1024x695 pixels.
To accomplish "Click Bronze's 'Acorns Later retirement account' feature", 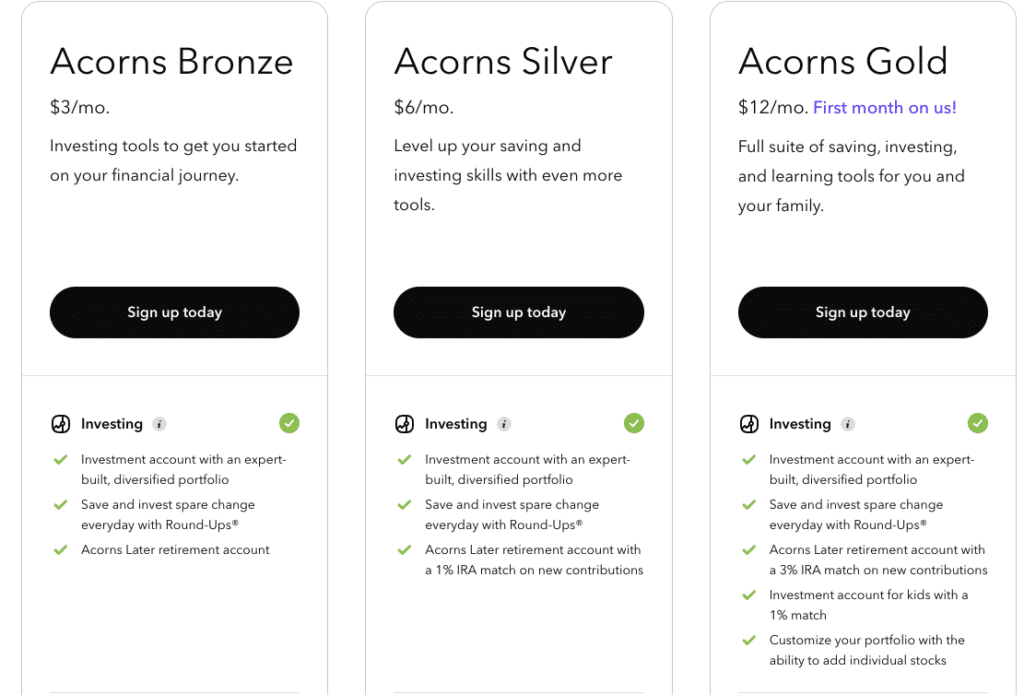I will [175, 550].
